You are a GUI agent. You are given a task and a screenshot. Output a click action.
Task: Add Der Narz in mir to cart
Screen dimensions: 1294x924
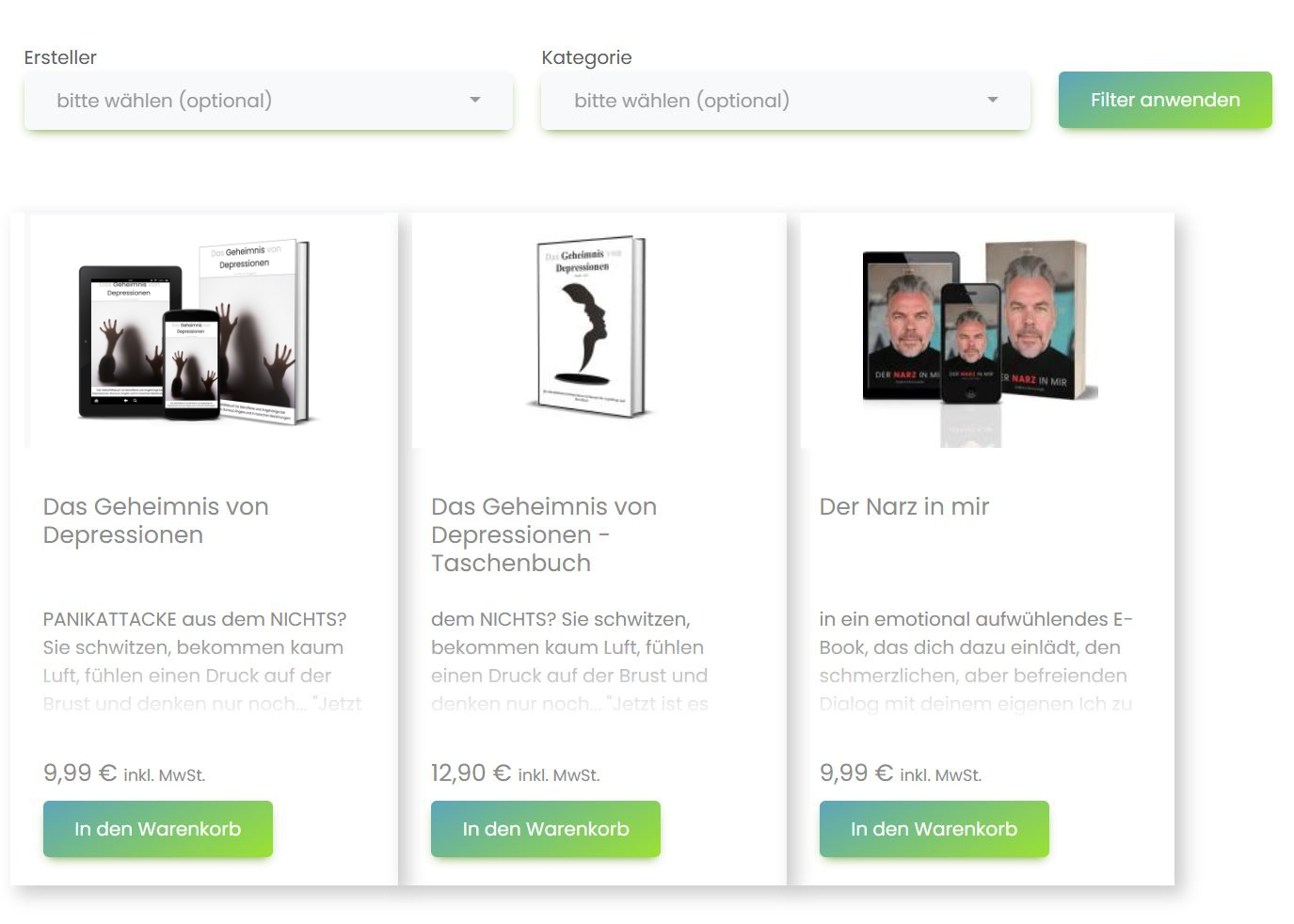tap(935, 829)
